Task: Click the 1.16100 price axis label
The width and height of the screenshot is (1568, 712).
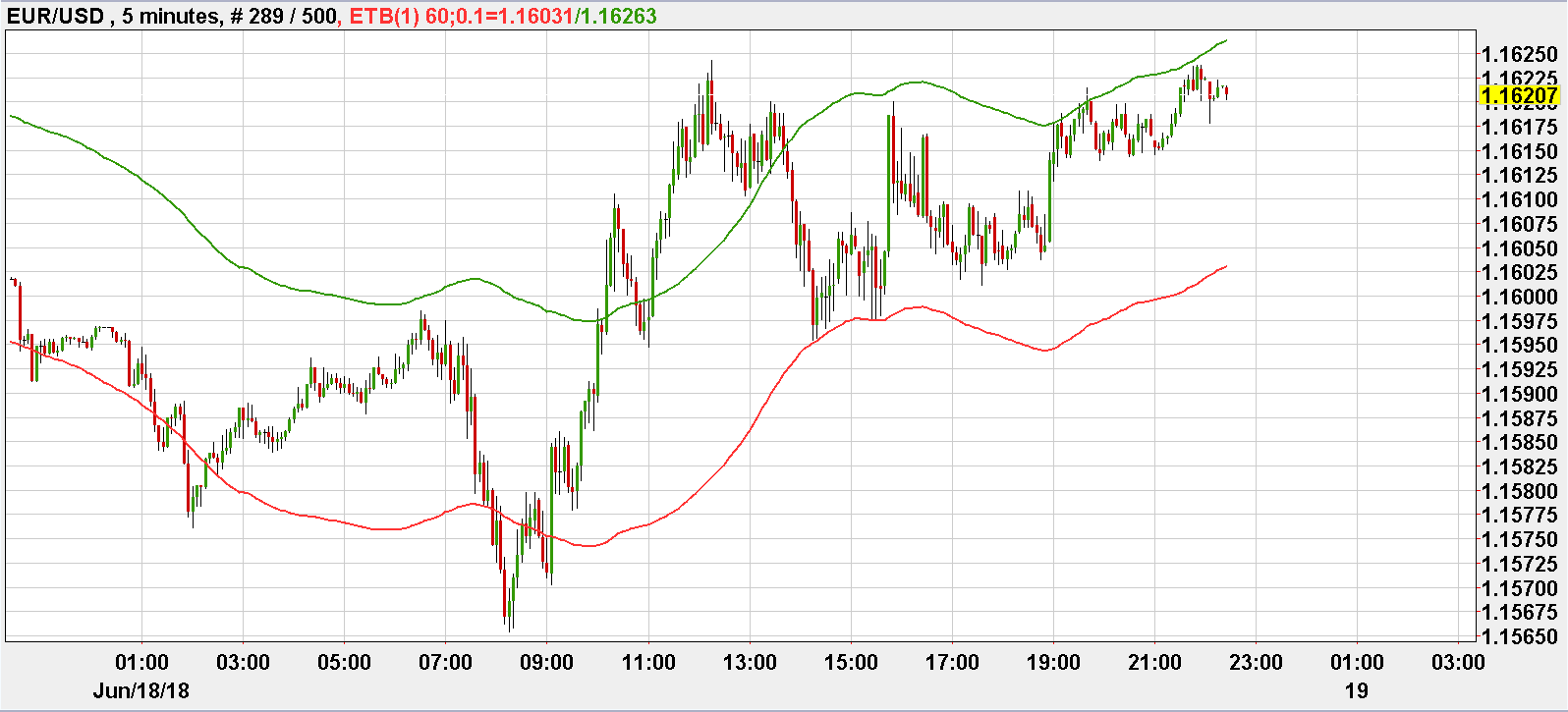Action: point(1519,199)
